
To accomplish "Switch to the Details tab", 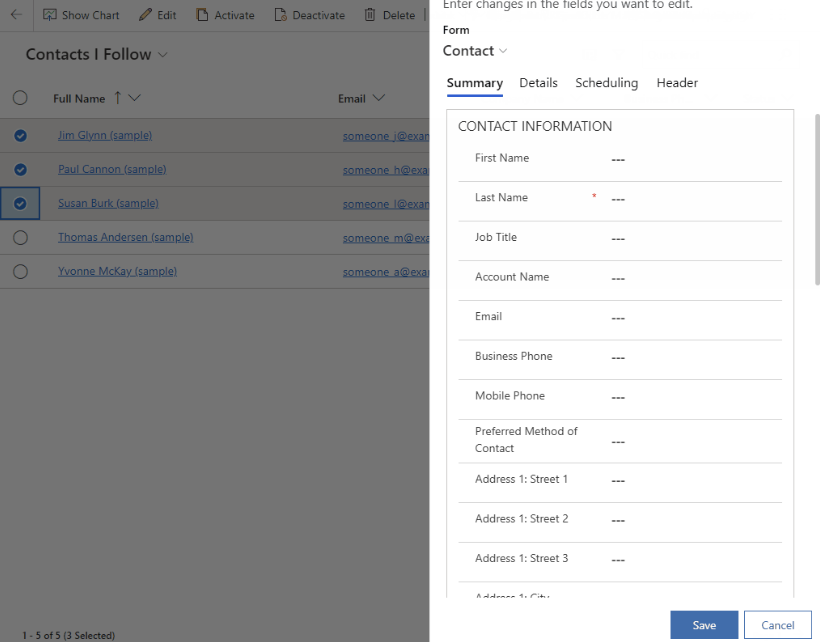I will click(x=538, y=83).
